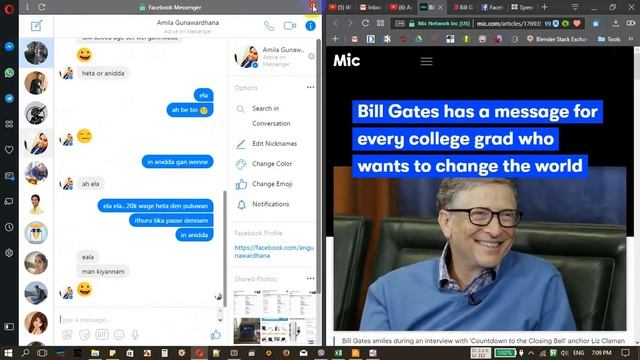Viewport: 640px width, 360px height.
Task: Switch to the Inbox Gmail tab
Action: pyautogui.click(x=371, y=7)
